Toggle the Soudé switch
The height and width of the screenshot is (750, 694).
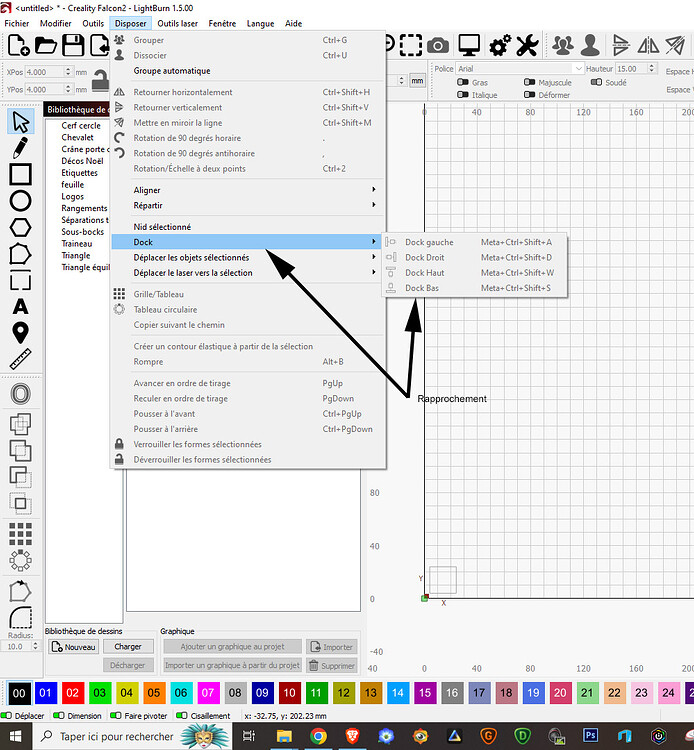click(596, 82)
